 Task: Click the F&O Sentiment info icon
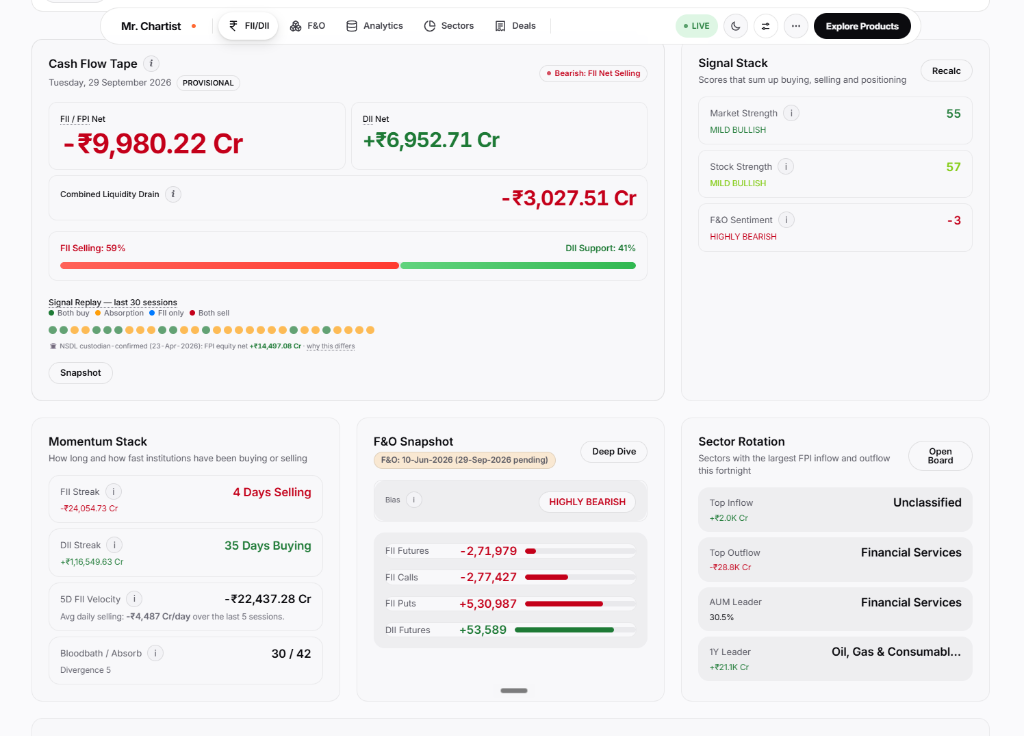[x=786, y=220]
